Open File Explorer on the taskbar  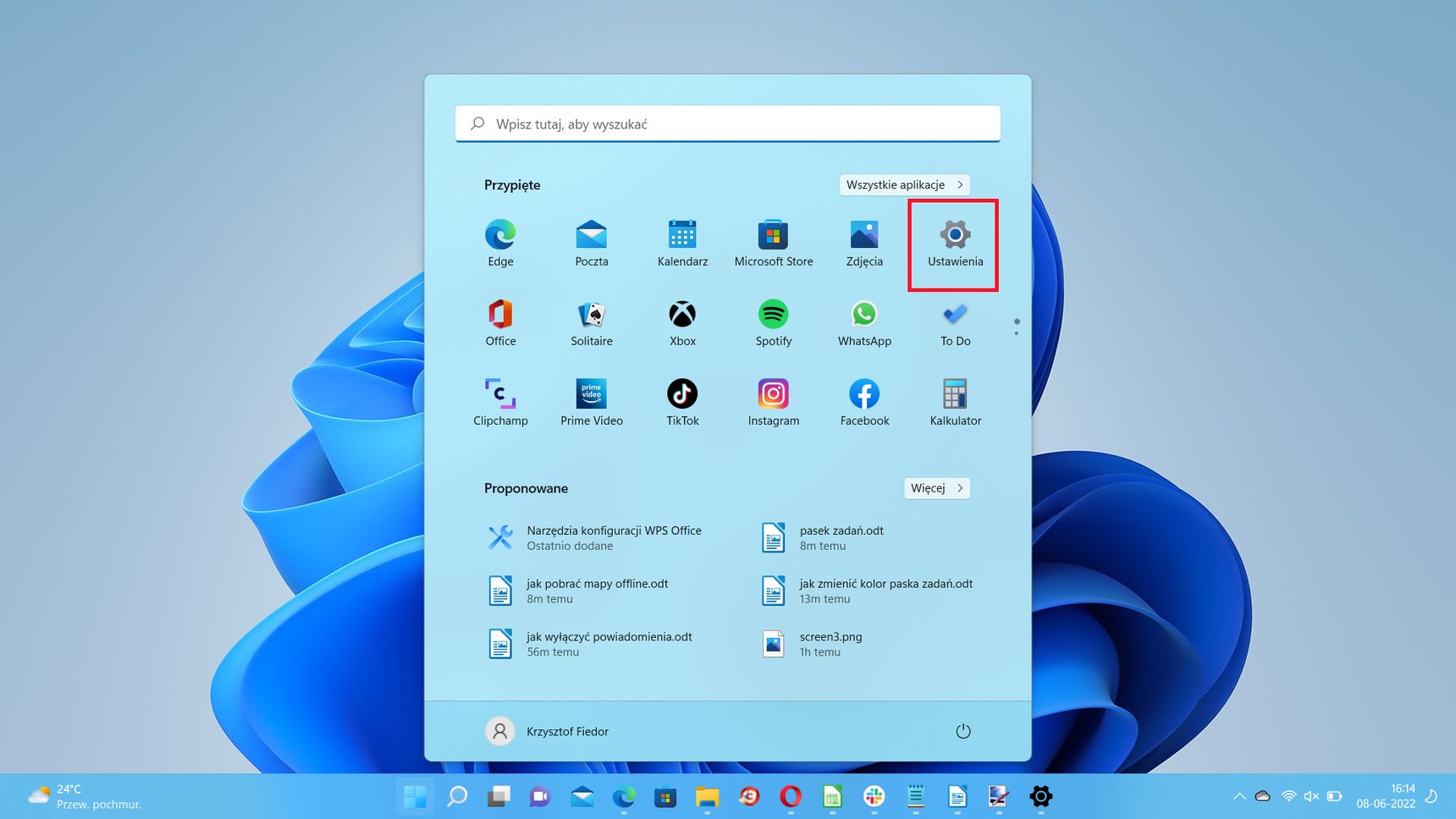707,796
